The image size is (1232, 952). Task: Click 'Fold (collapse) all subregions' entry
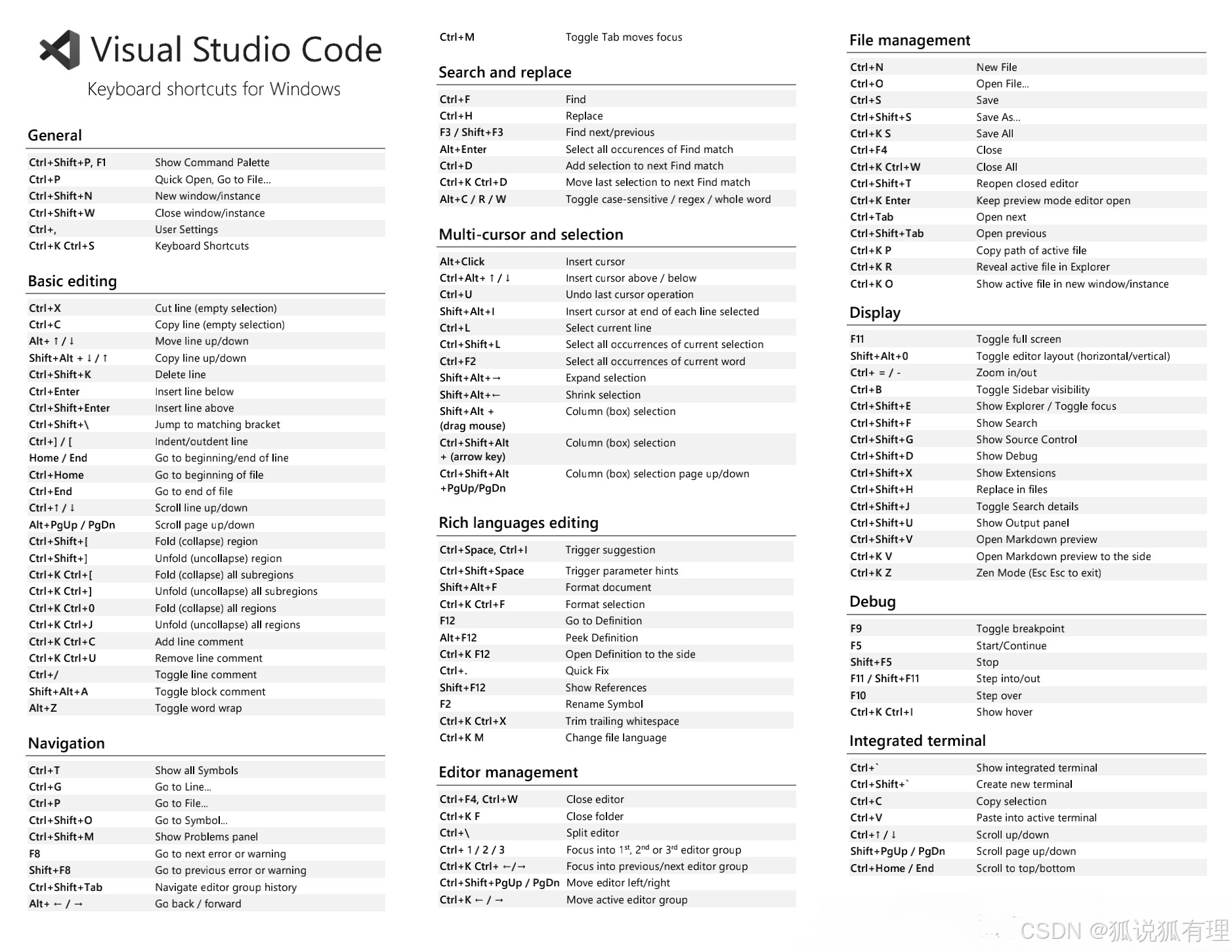224,574
